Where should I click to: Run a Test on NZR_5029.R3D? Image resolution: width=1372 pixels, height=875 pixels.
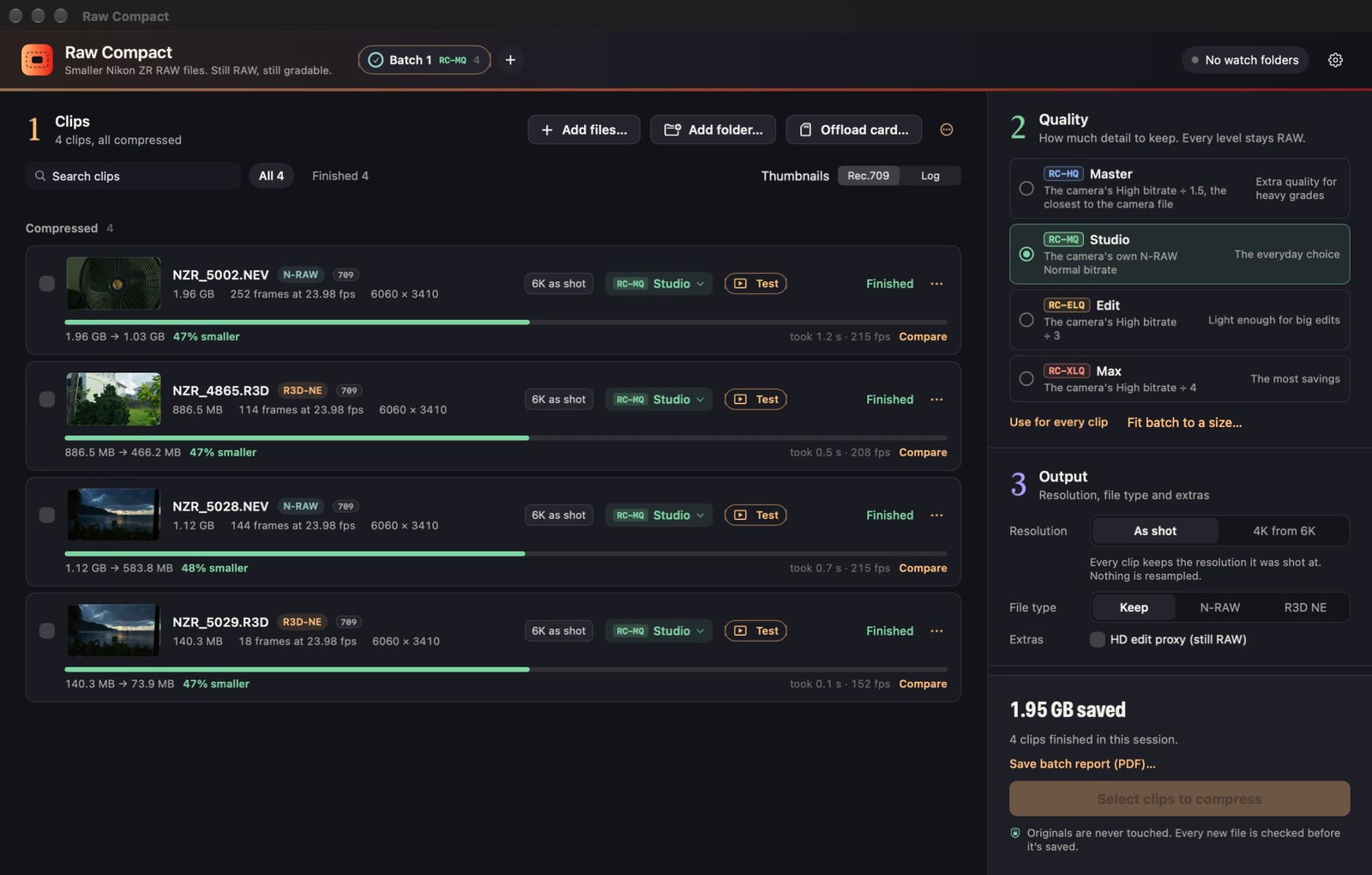tap(755, 631)
